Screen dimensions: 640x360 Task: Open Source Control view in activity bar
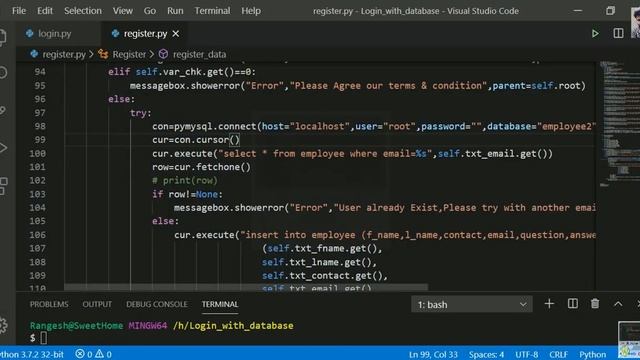click(2, 110)
